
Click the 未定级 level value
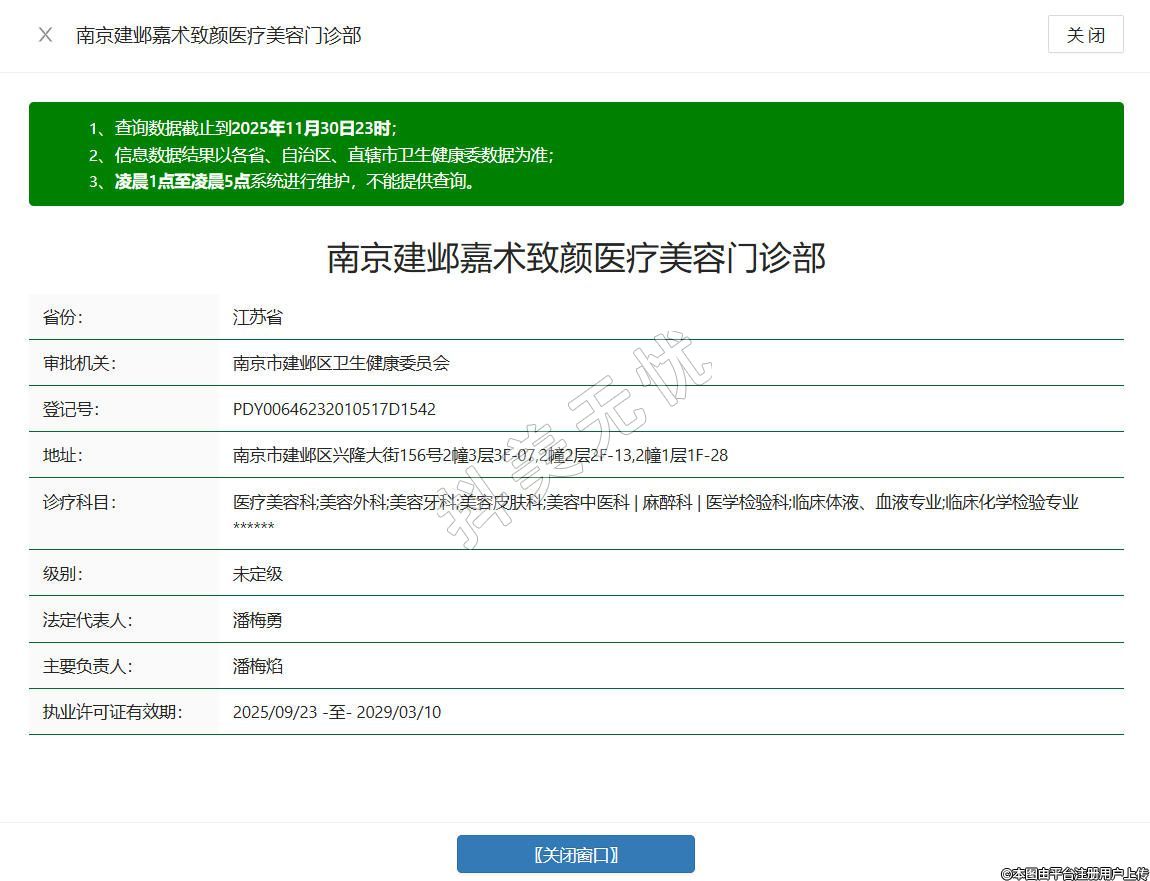[258, 574]
